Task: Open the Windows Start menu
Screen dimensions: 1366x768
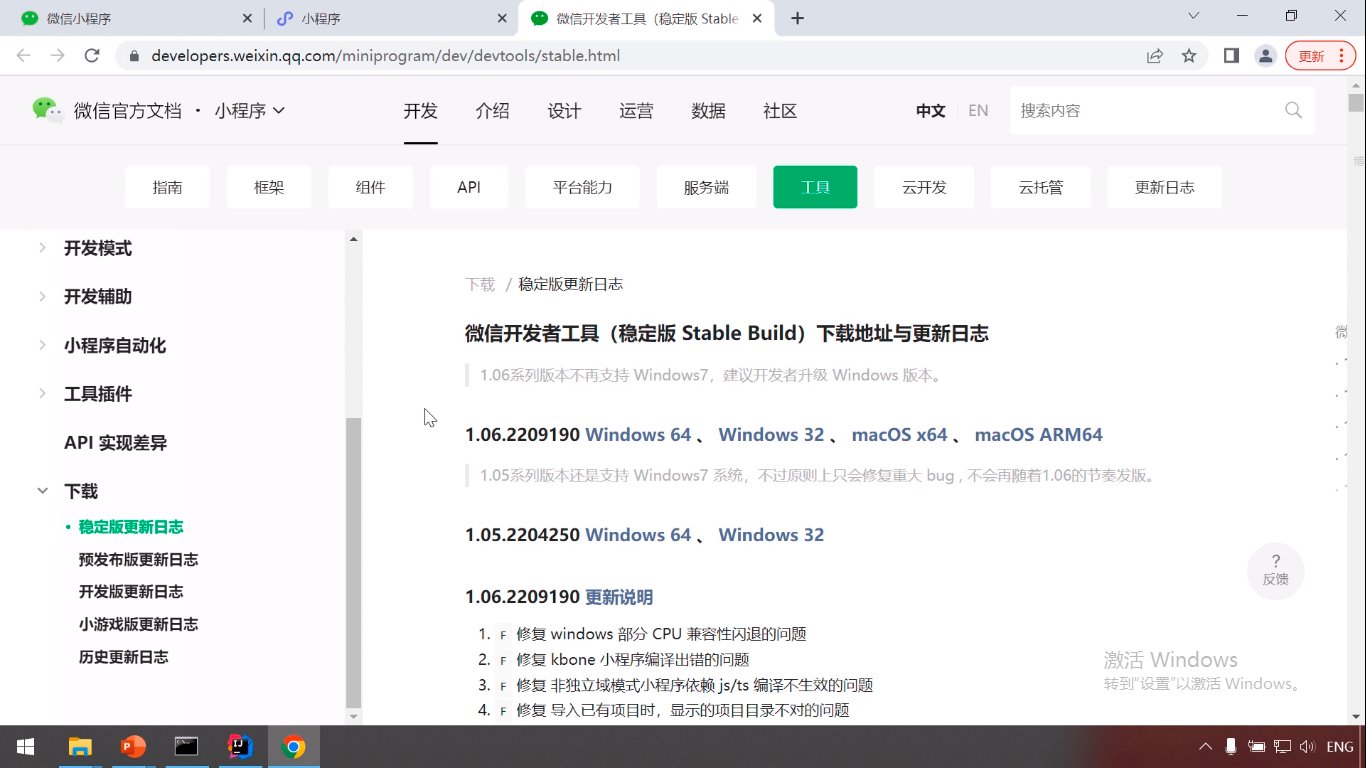Action: [26, 746]
